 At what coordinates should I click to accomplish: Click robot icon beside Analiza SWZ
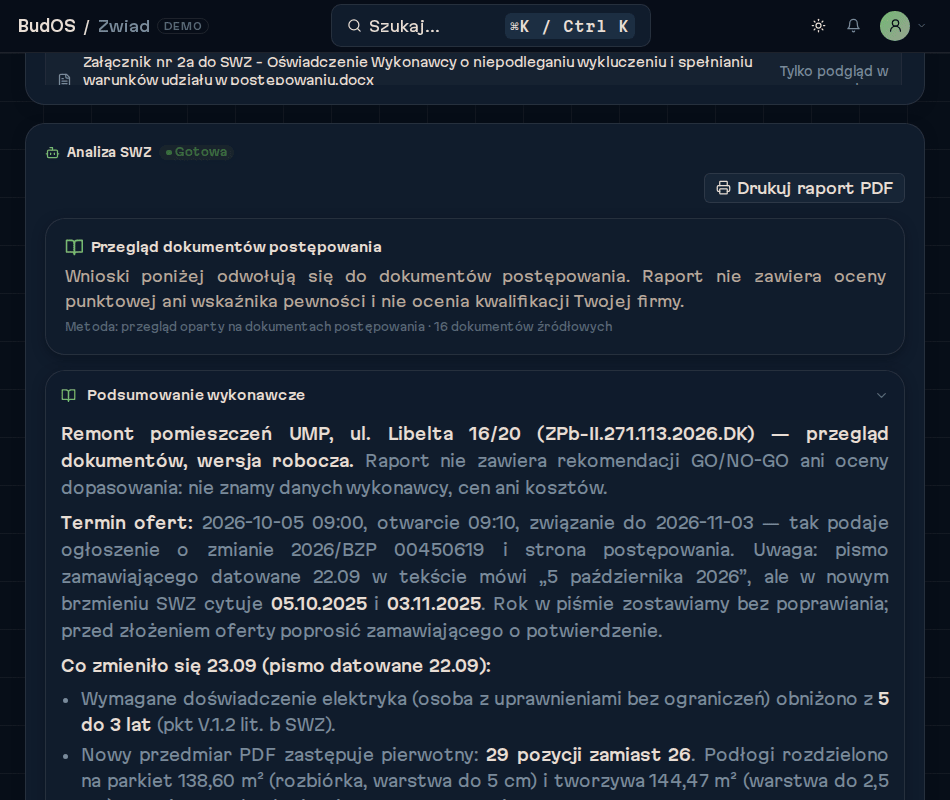pos(53,153)
